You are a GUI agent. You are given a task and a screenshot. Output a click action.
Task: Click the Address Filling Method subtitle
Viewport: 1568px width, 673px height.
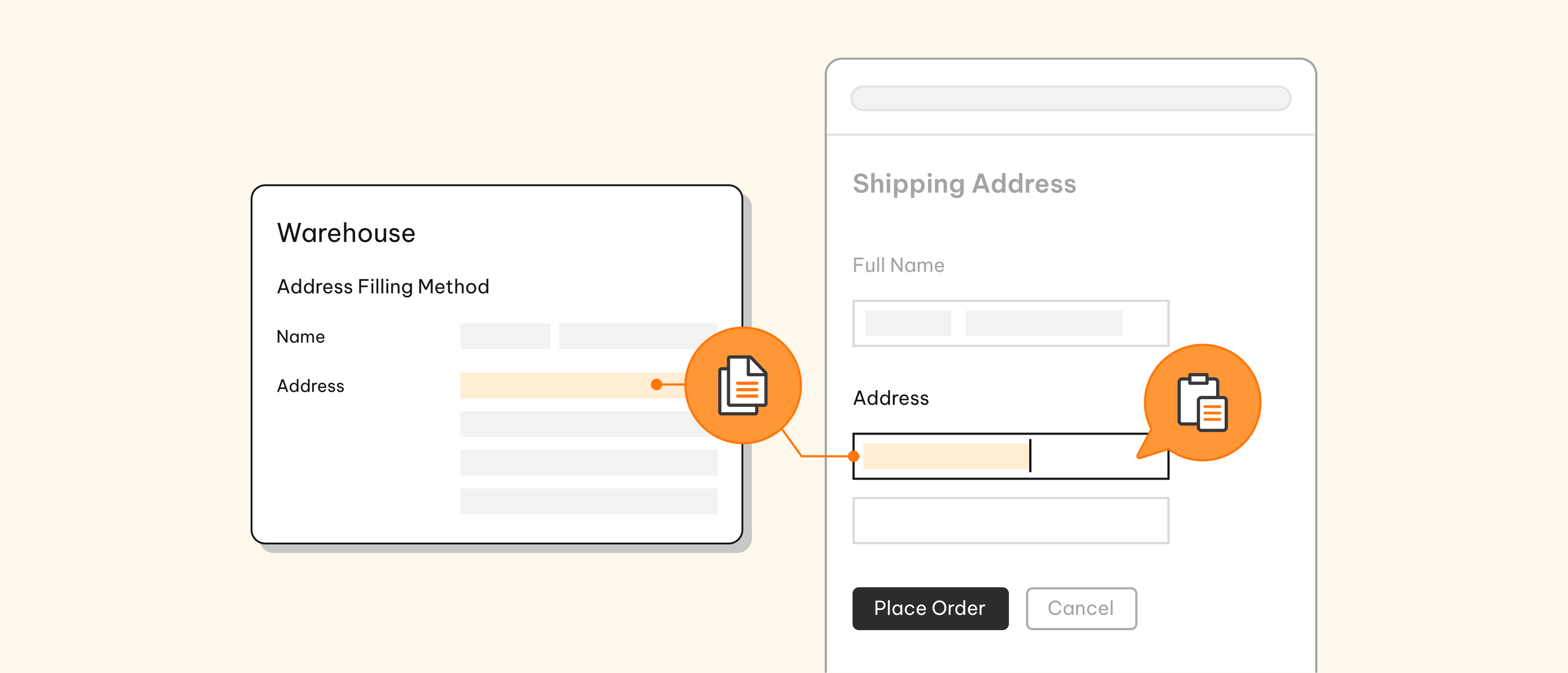click(383, 286)
